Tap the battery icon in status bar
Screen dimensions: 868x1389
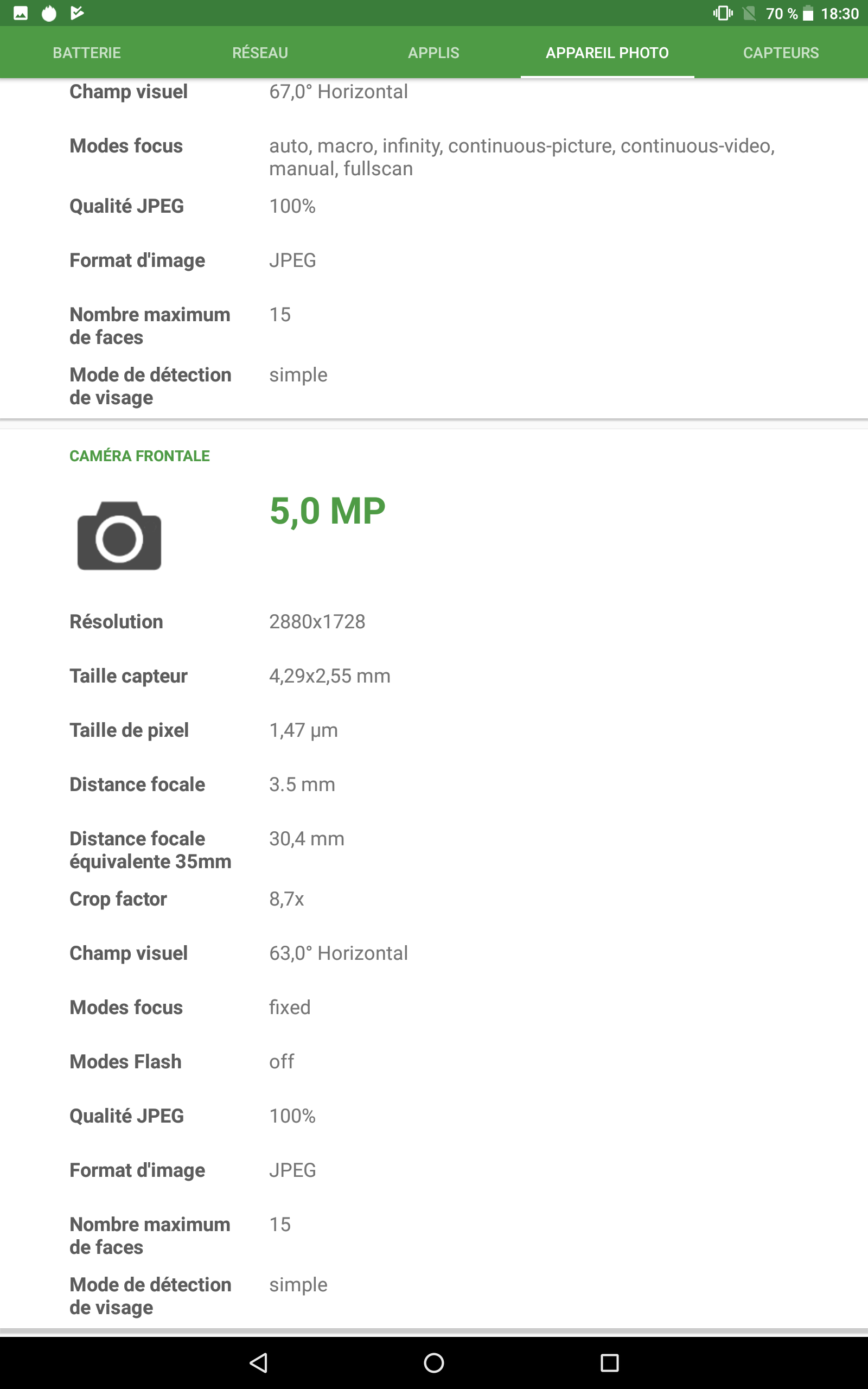point(808,13)
